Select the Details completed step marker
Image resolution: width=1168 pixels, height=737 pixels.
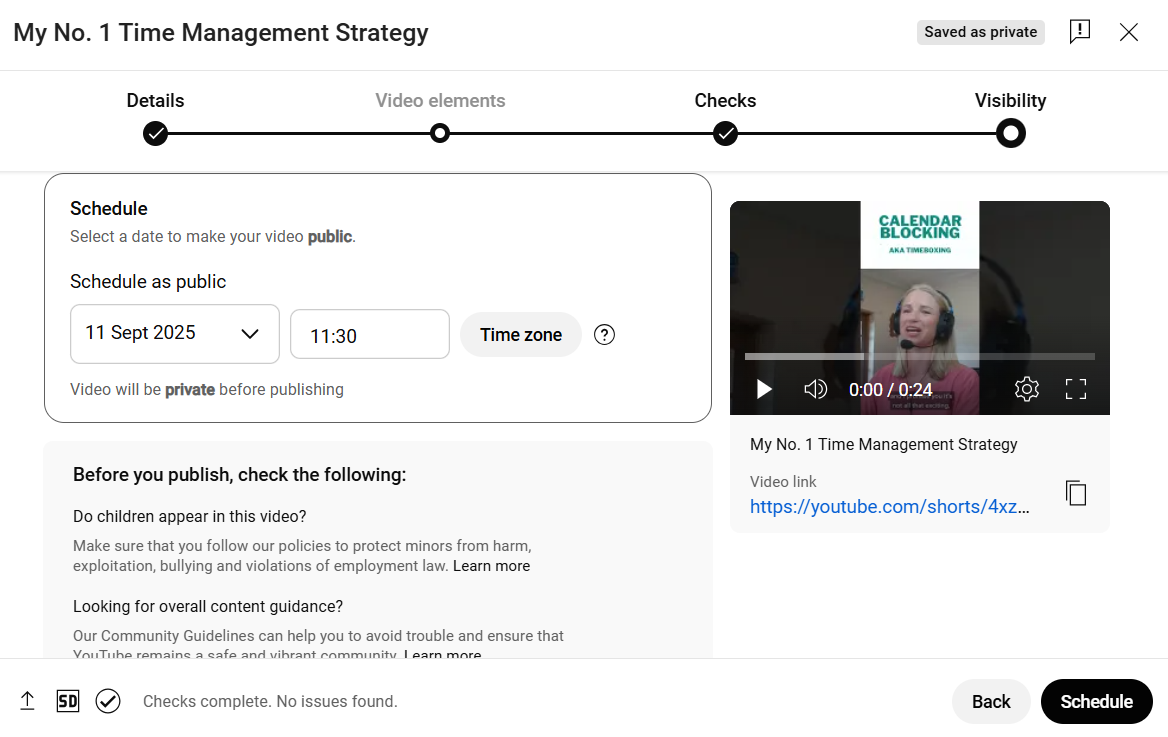pyautogui.click(x=155, y=133)
